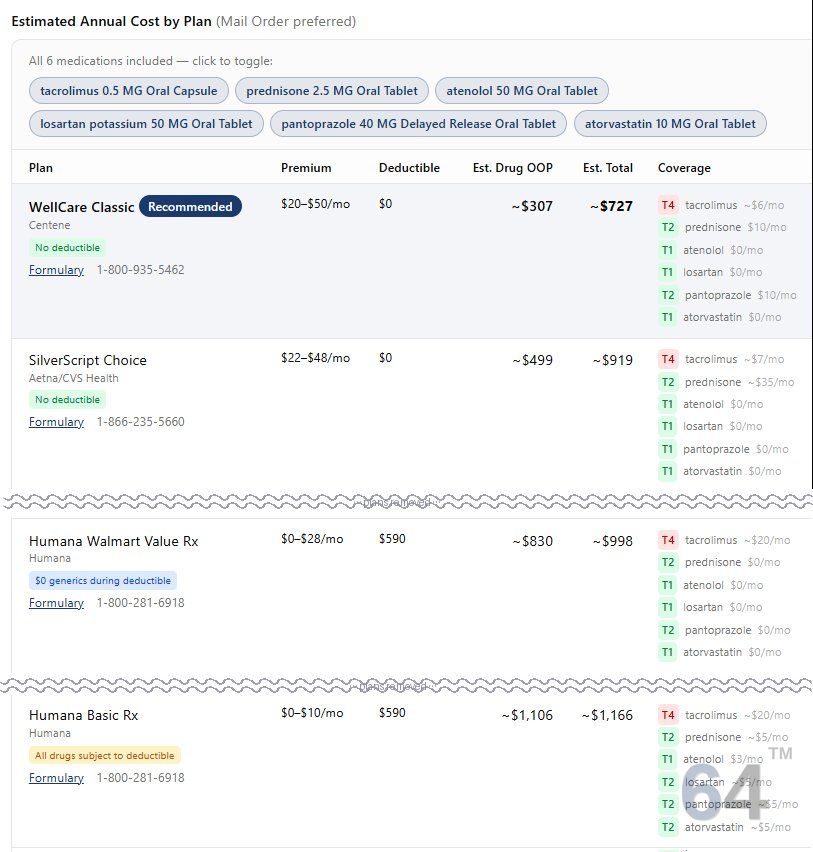813x852 pixels.
Task: Open the Formulary for Humana Basic Rx
Action: coord(56,778)
